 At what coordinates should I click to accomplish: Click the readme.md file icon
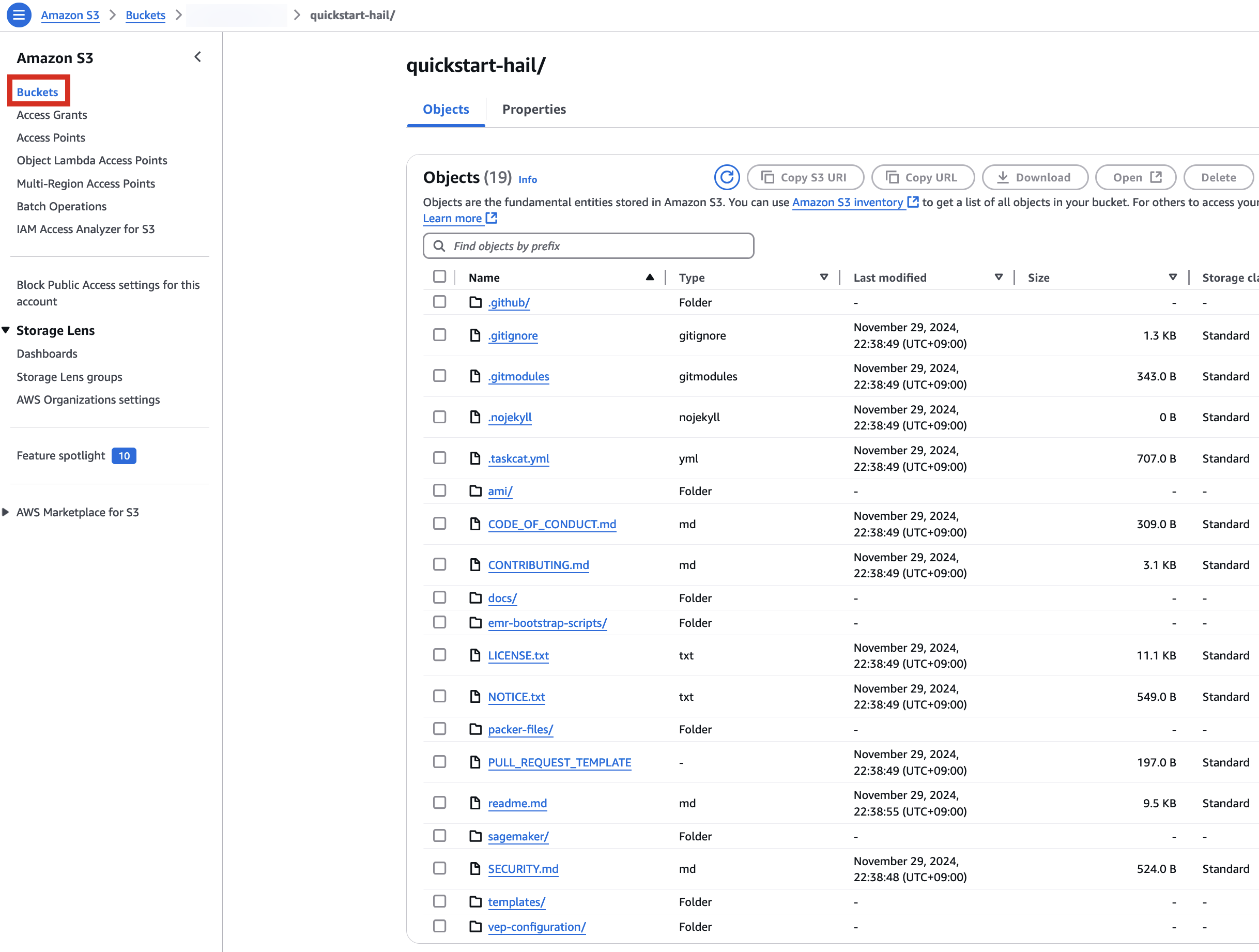tap(475, 803)
